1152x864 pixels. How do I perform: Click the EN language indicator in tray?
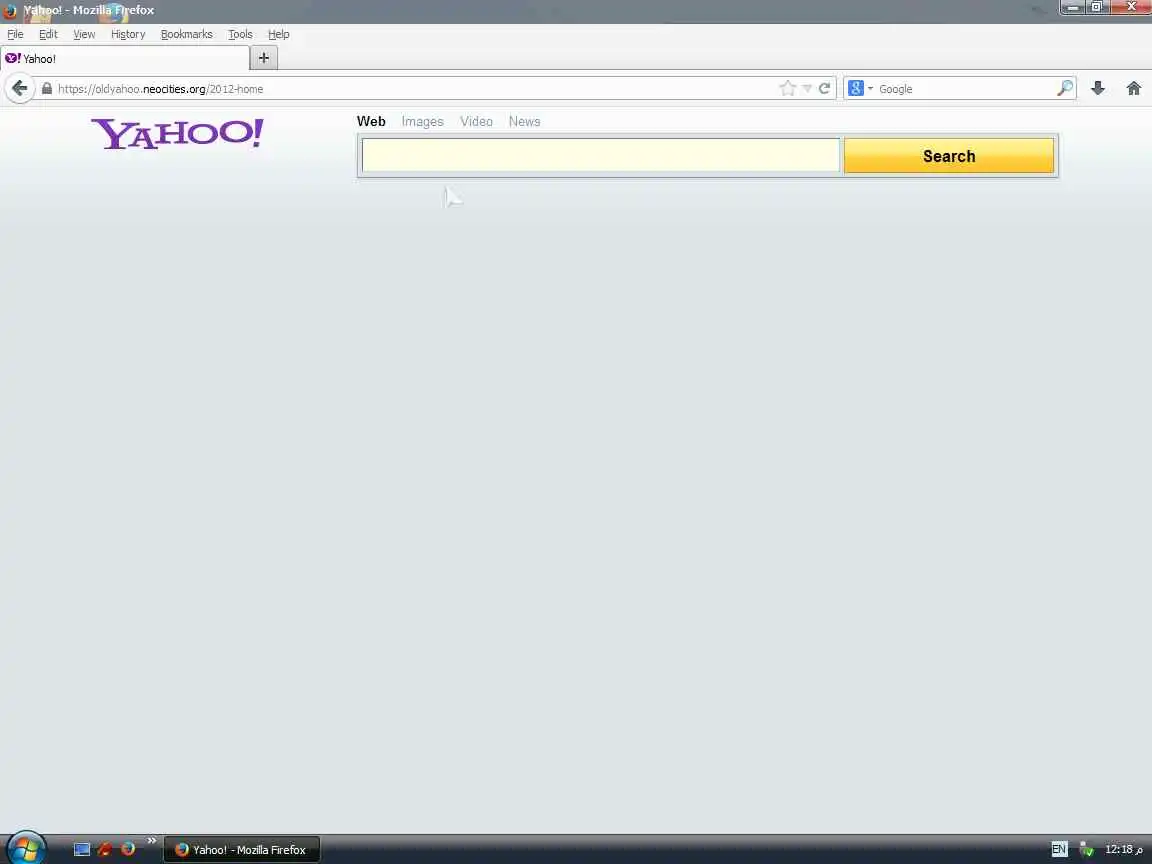pos(1059,849)
